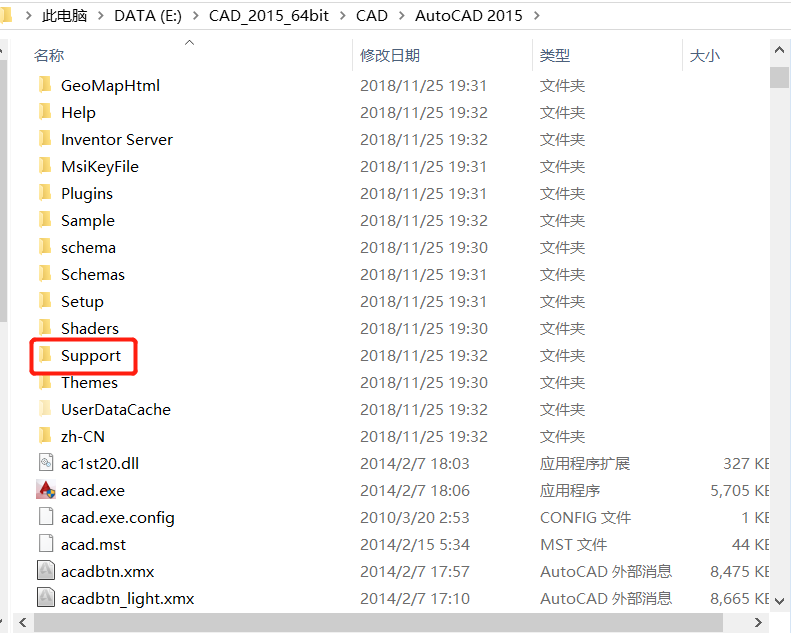The height and width of the screenshot is (633, 791).
Task: Select the UserDataCache folder name
Action: coord(116,409)
